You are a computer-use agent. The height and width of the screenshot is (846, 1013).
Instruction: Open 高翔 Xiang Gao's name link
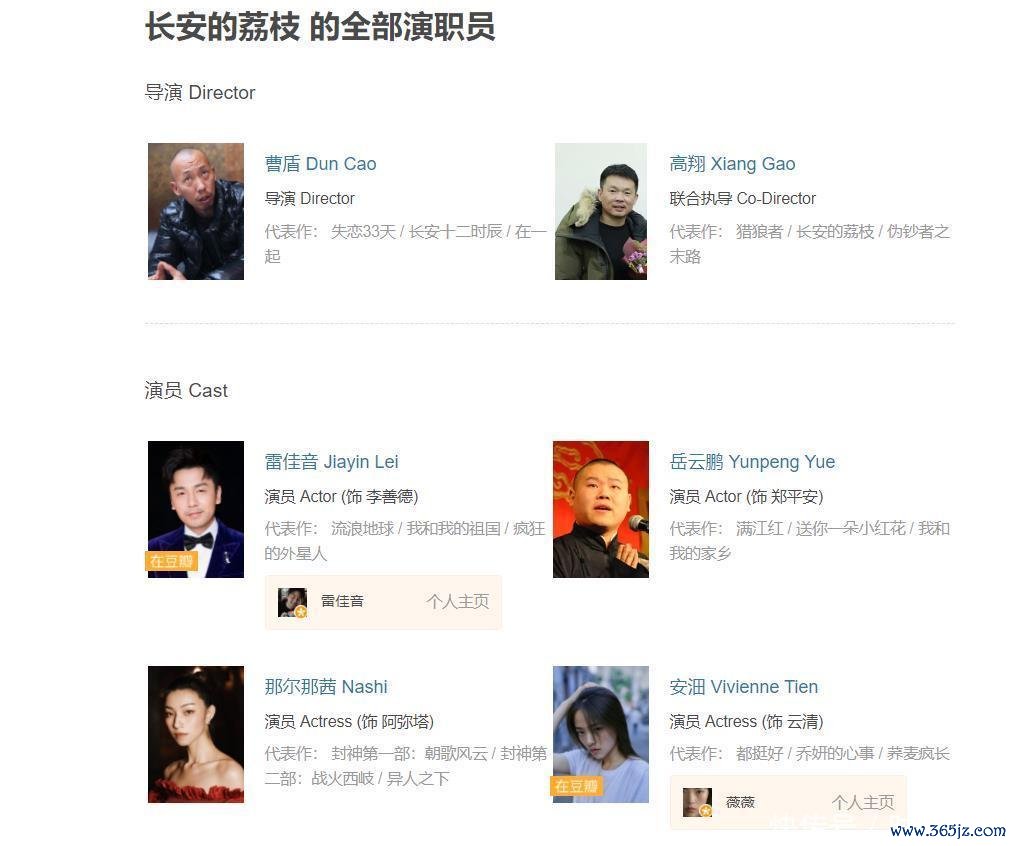click(x=732, y=164)
